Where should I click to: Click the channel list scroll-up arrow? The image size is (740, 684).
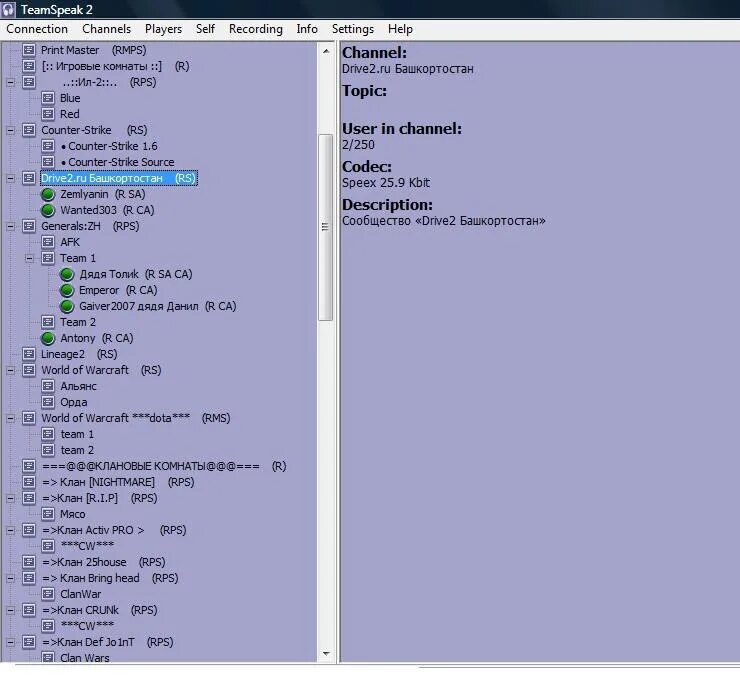click(x=326, y=51)
